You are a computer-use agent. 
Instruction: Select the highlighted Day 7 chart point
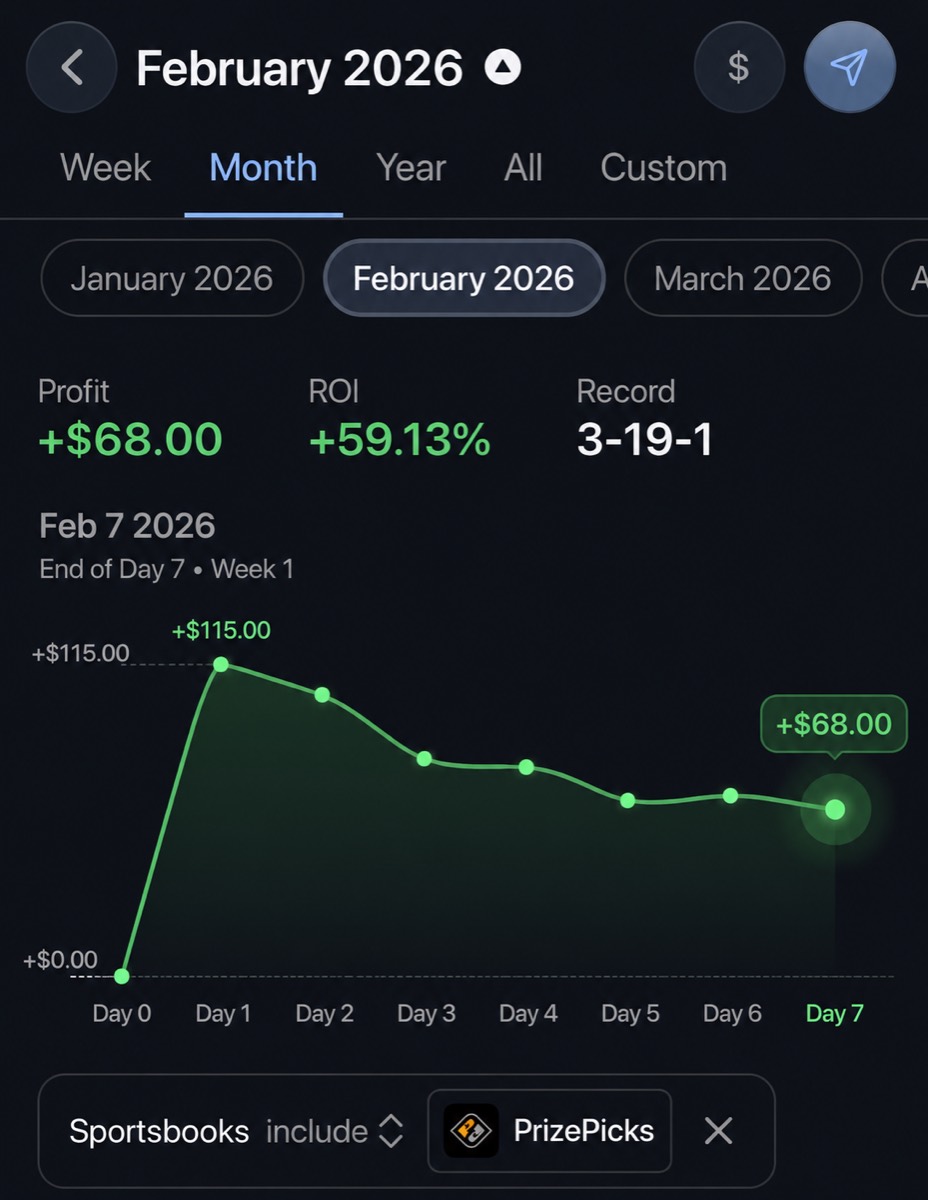point(835,809)
